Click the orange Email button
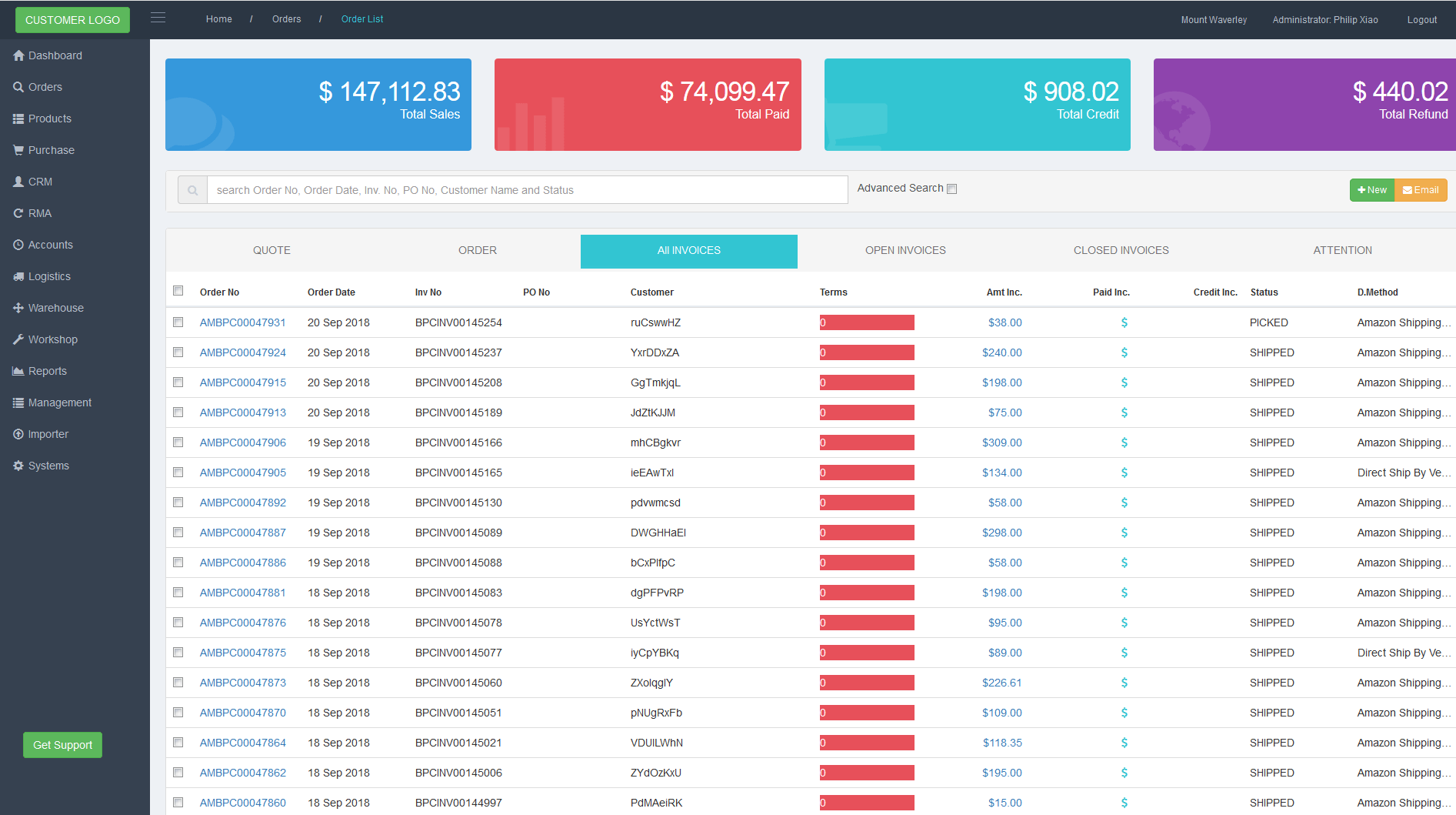 [x=1421, y=190]
